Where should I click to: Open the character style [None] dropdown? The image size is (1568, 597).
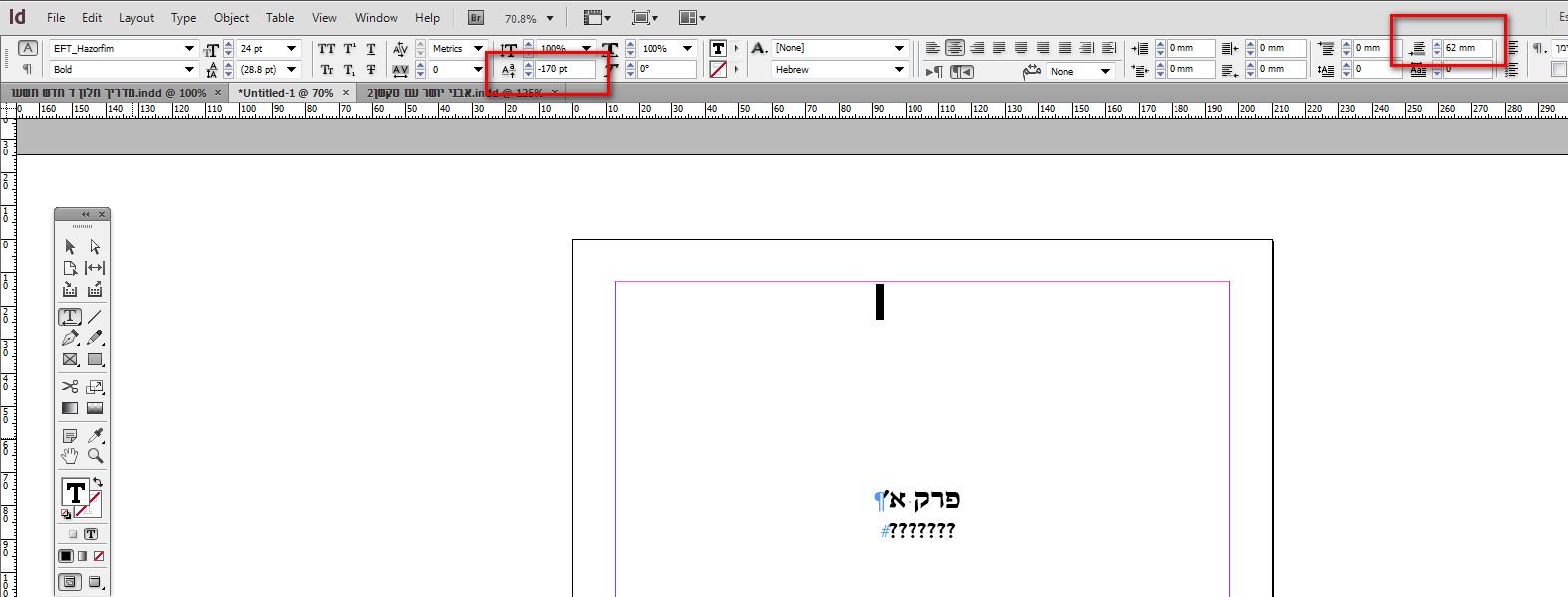click(899, 48)
